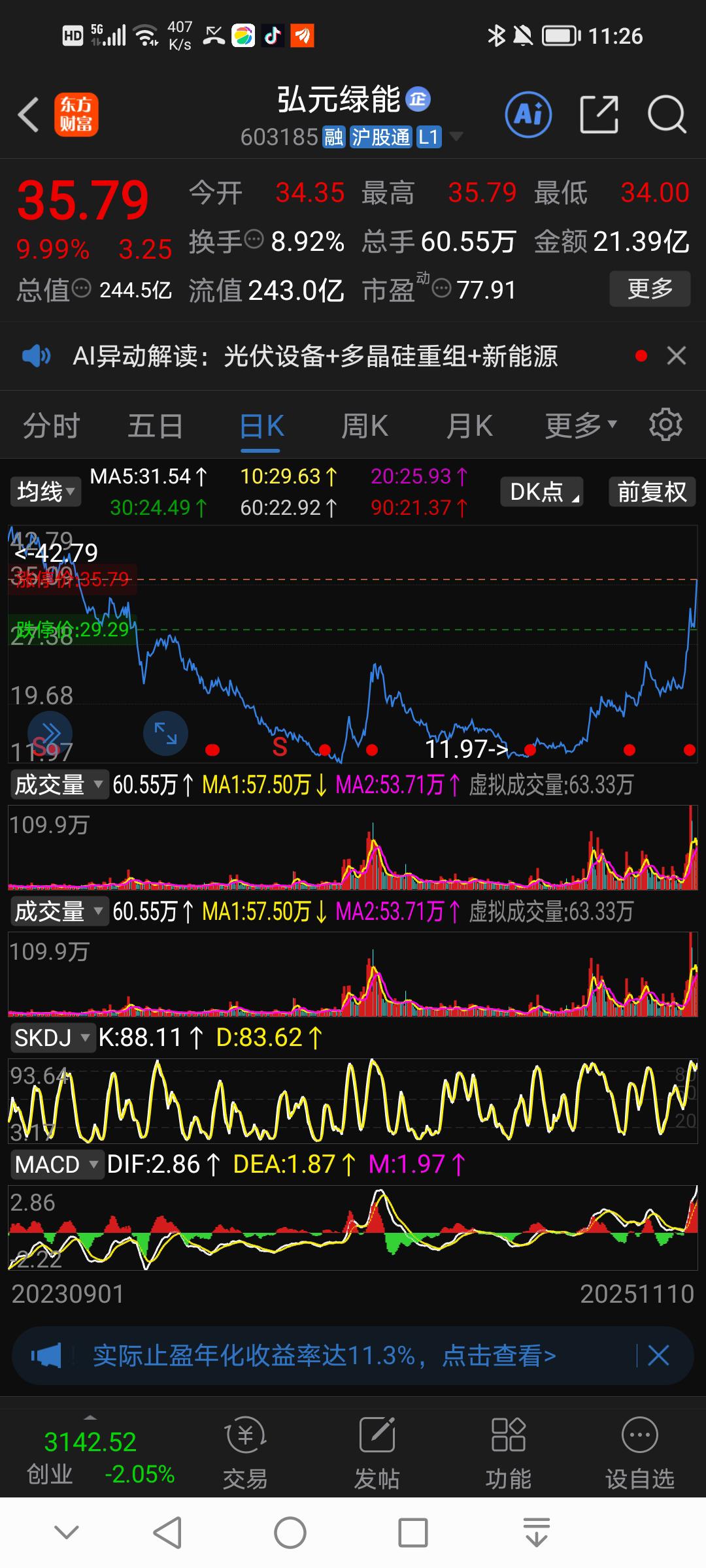The image size is (706, 1568).
Task: Expand the 更多 chart period dropdown
Action: click(581, 427)
